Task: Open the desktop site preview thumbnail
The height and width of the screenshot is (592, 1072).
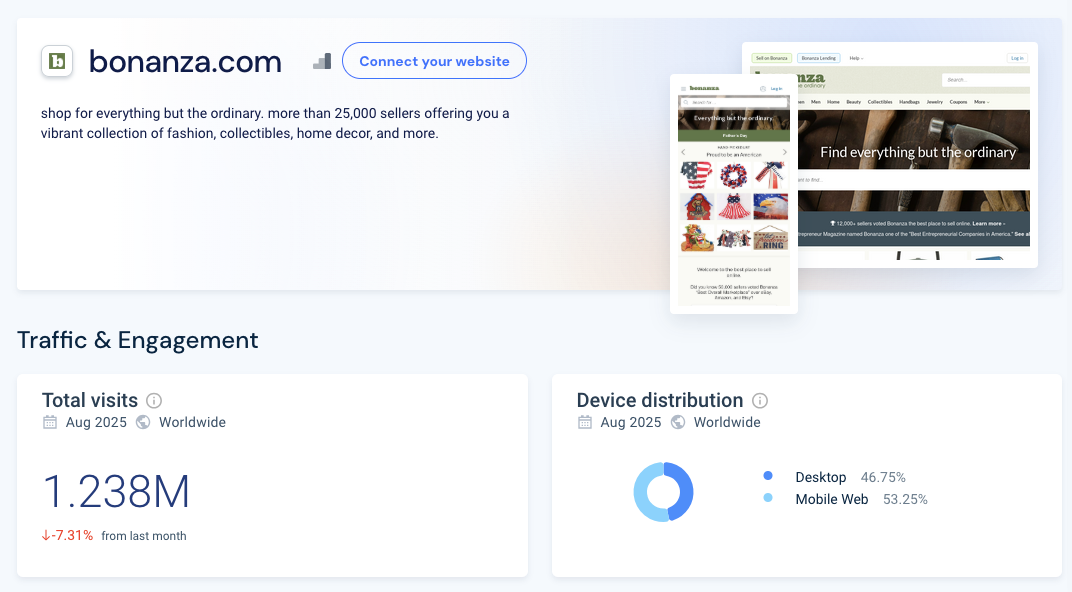Action: point(917,155)
